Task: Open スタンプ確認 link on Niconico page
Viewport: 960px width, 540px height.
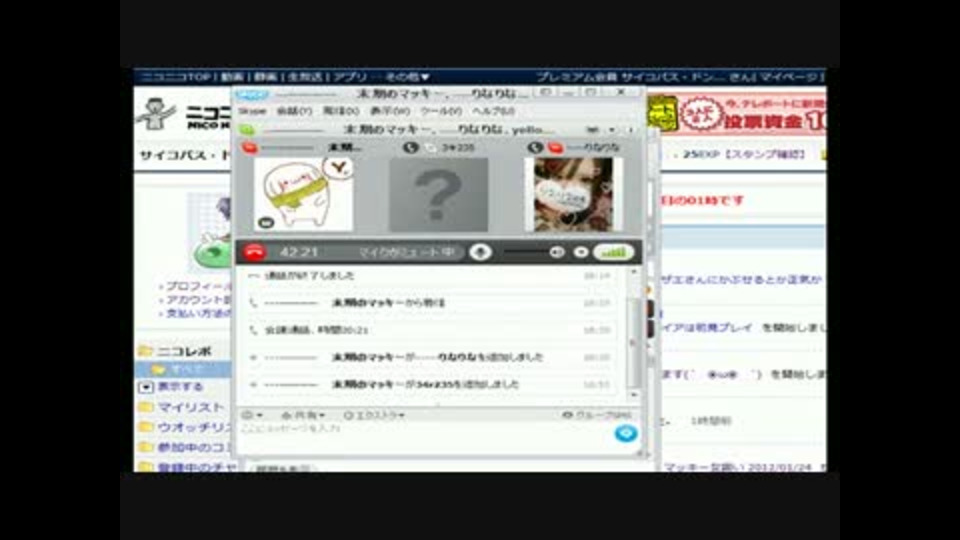Action: click(x=764, y=154)
